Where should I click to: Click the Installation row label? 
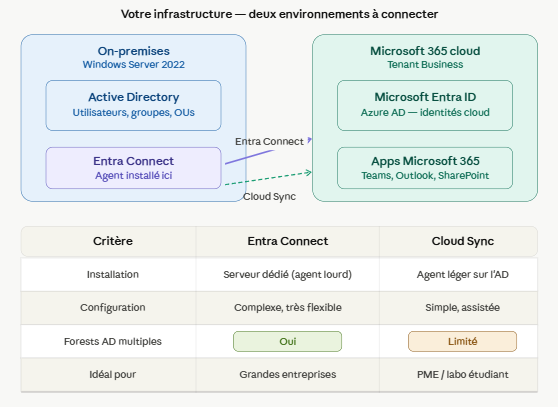click(x=113, y=275)
